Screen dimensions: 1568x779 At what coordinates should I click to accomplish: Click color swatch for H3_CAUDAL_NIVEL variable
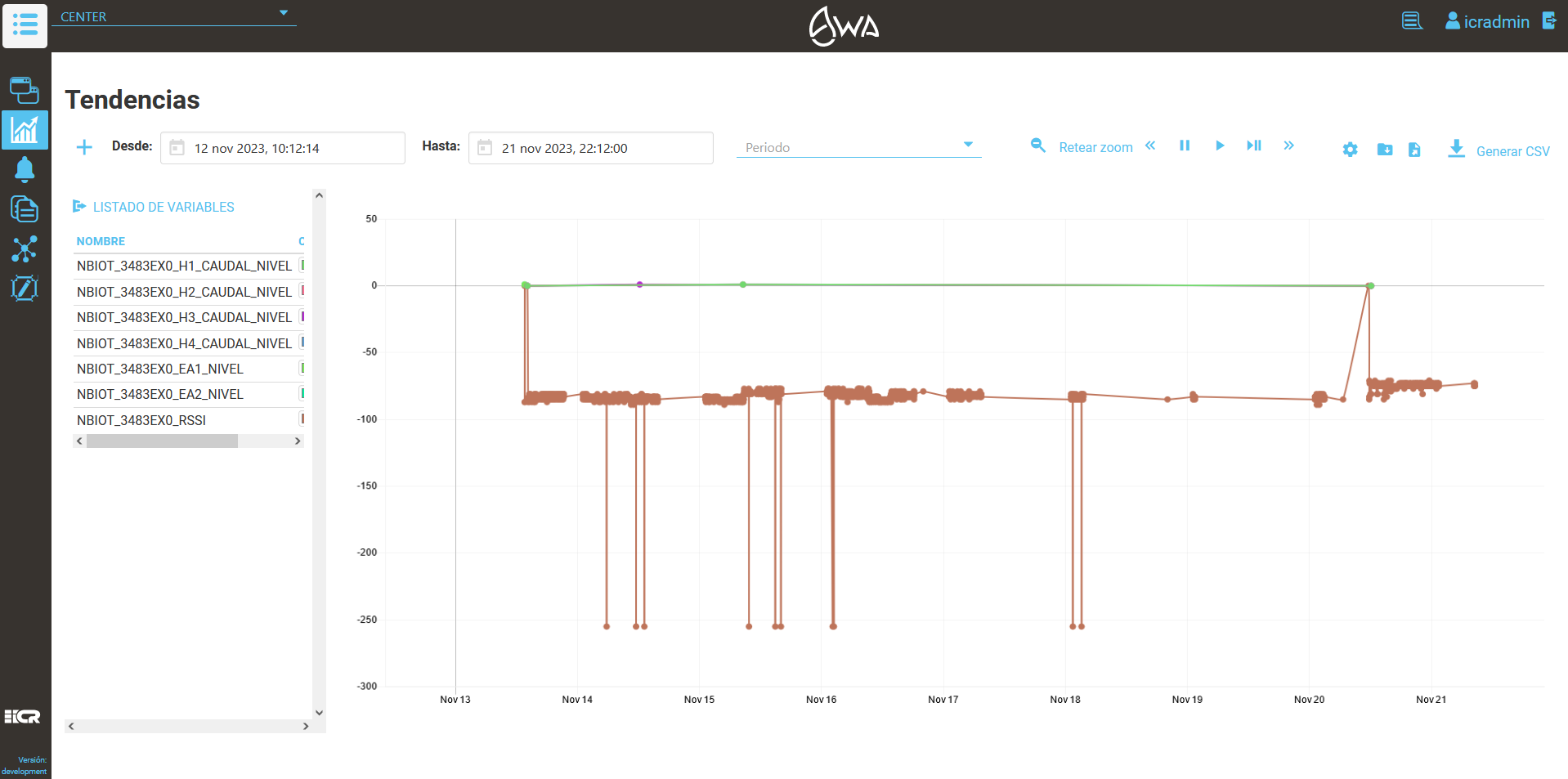(302, 317)
